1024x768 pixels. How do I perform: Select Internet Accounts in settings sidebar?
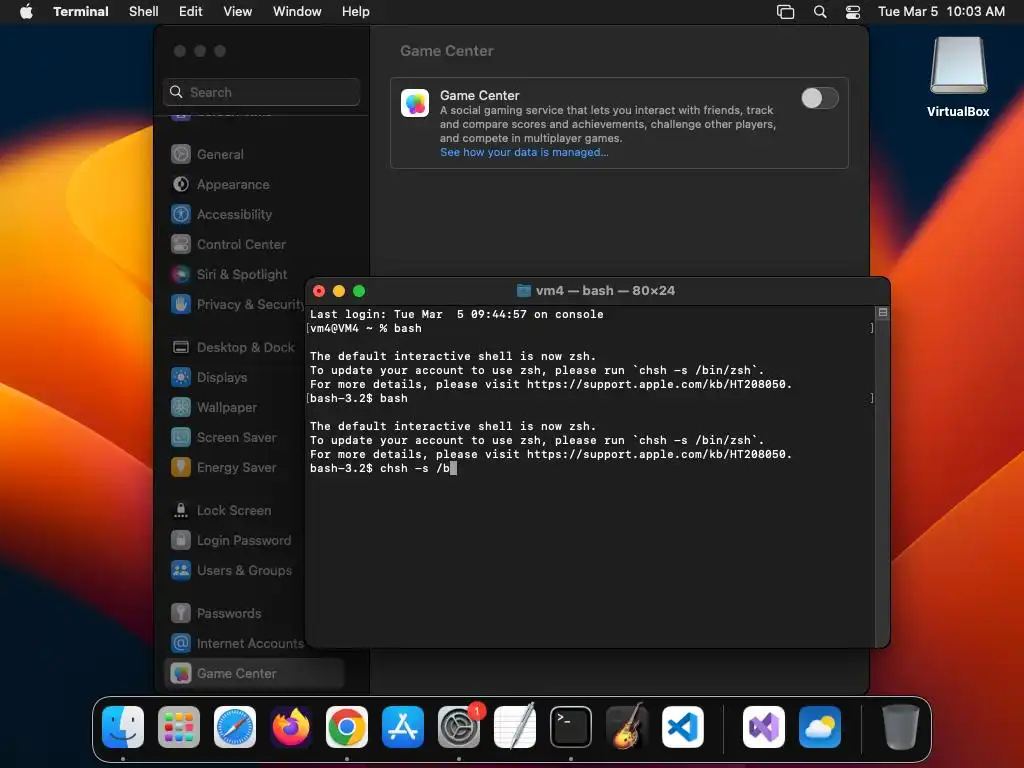[x=235, y=644]
